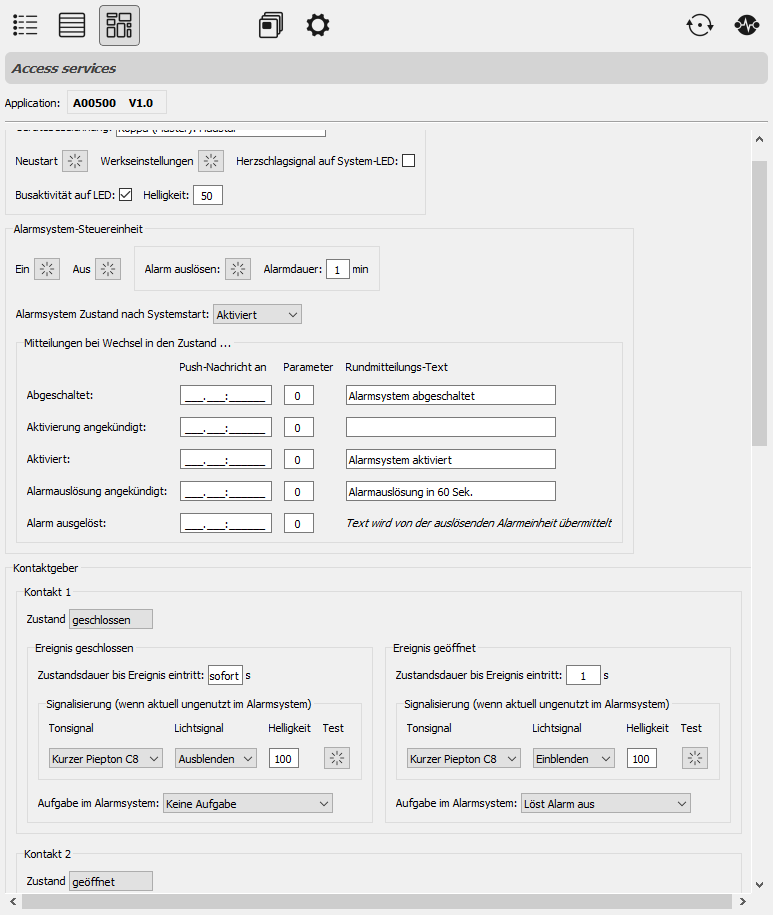Open the stacked windows icon
Image resolution: width=773 pixels, height=915 pixels.
[x=271, y=25]
